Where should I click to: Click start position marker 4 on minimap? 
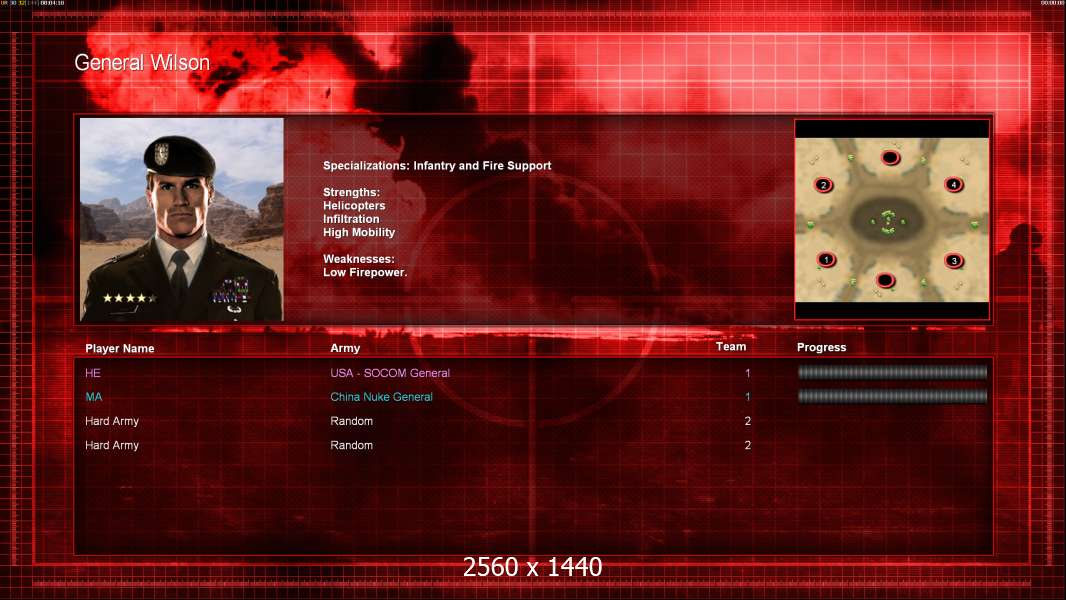point(954,184)
